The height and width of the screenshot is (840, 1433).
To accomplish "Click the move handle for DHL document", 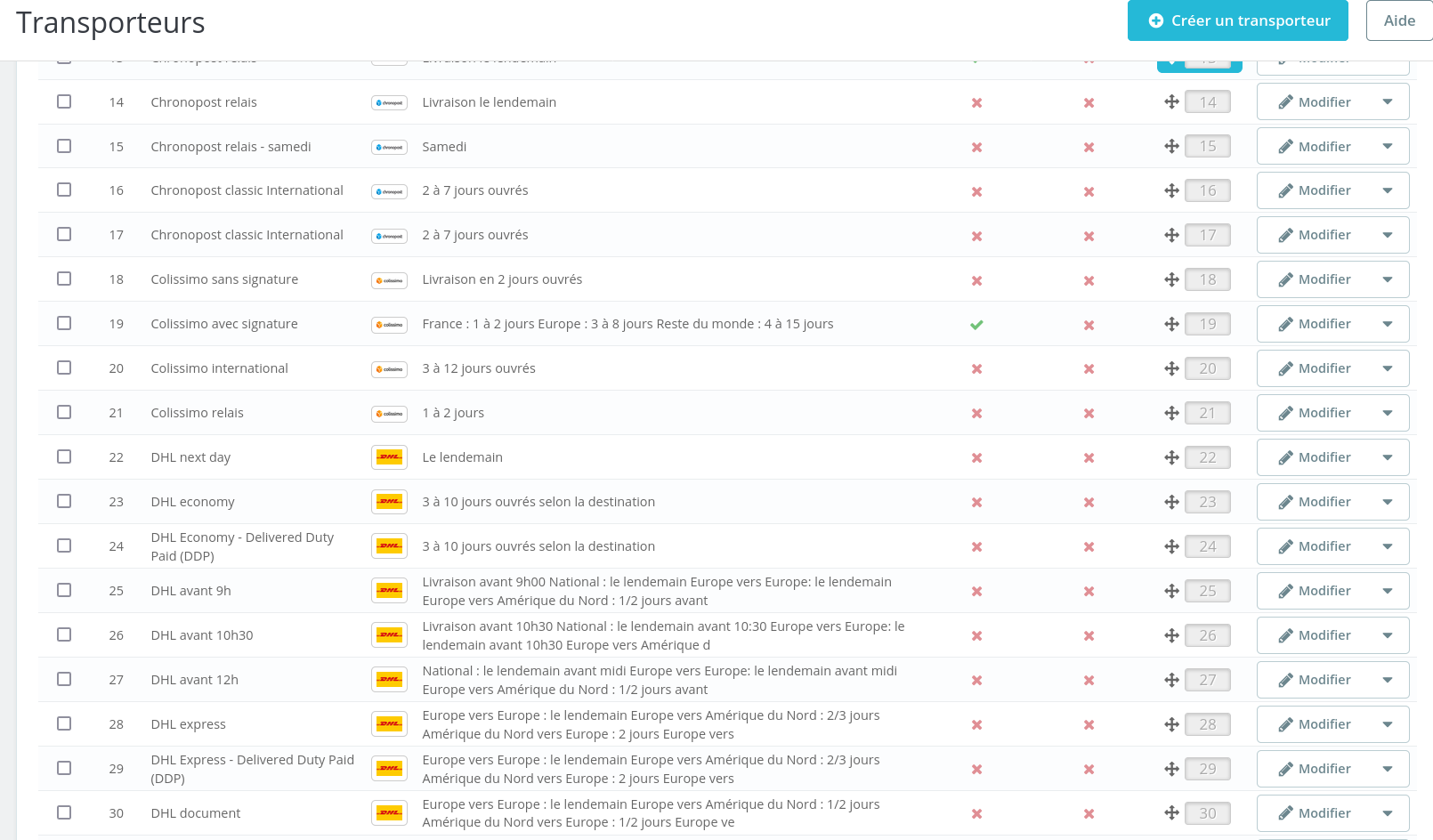I will coord(1171,813).
